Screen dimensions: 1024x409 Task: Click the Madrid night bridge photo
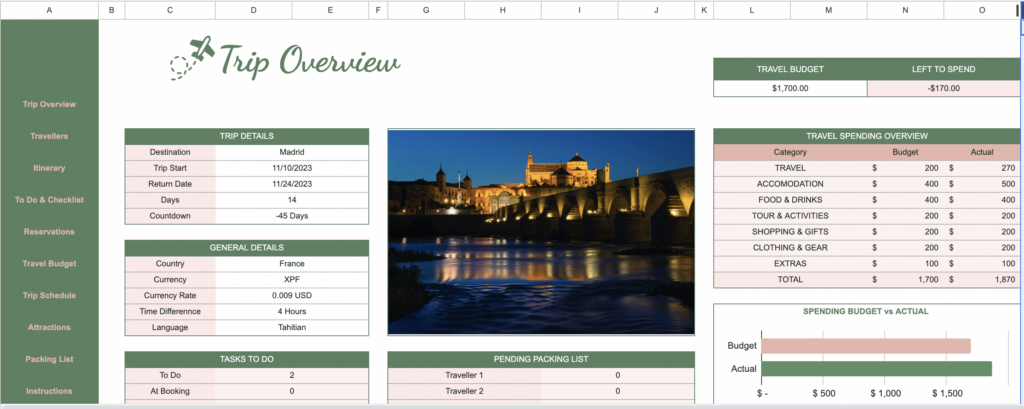point(540,231)
